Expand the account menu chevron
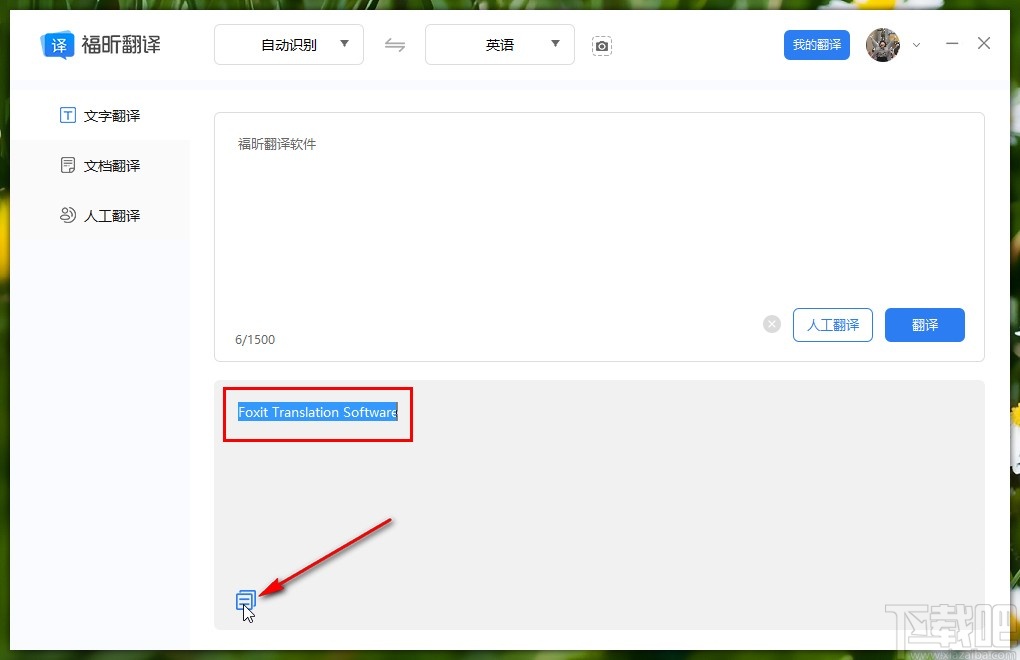 pos(917,46)
